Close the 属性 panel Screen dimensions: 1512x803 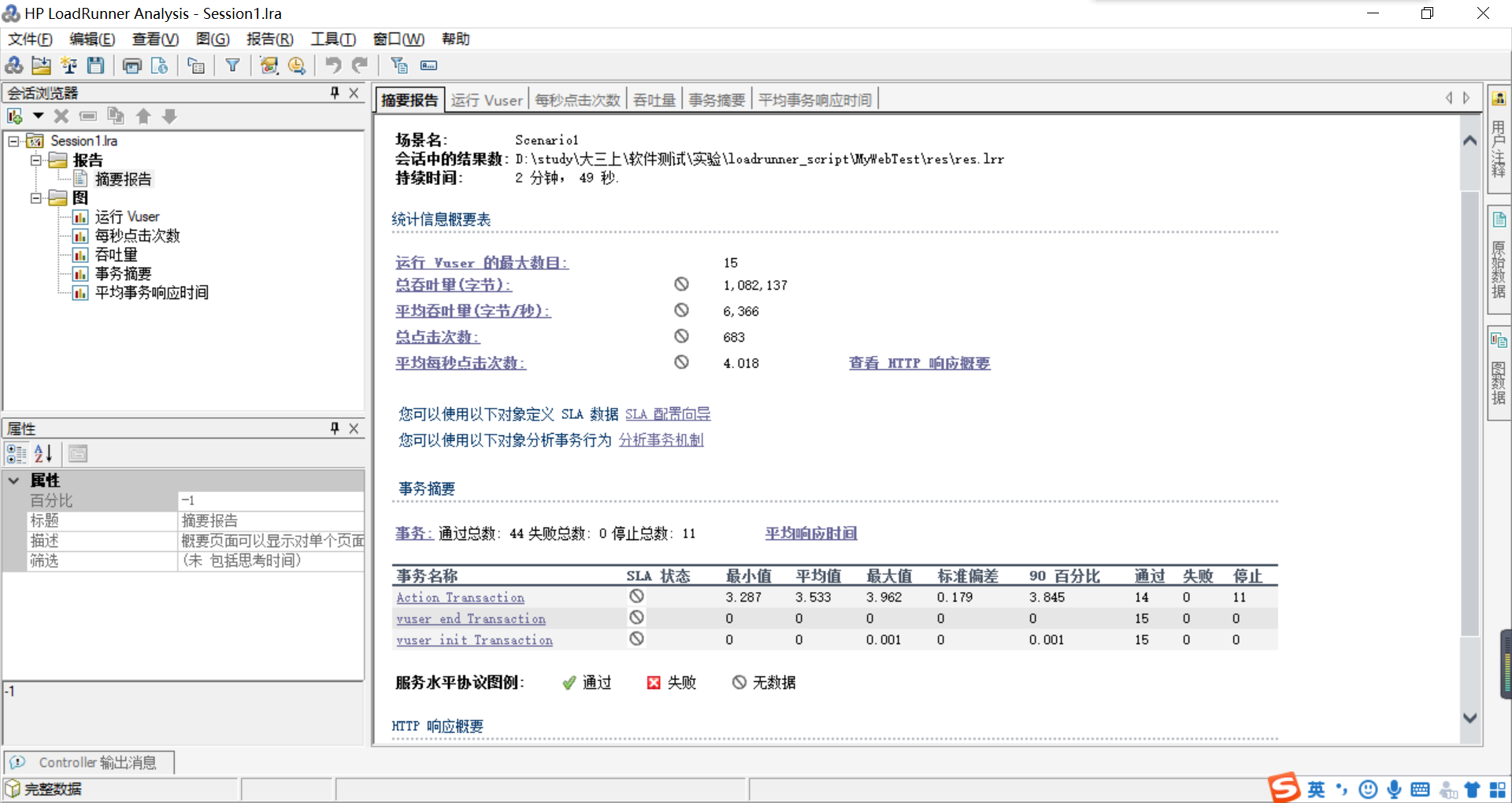coord(354,428)
